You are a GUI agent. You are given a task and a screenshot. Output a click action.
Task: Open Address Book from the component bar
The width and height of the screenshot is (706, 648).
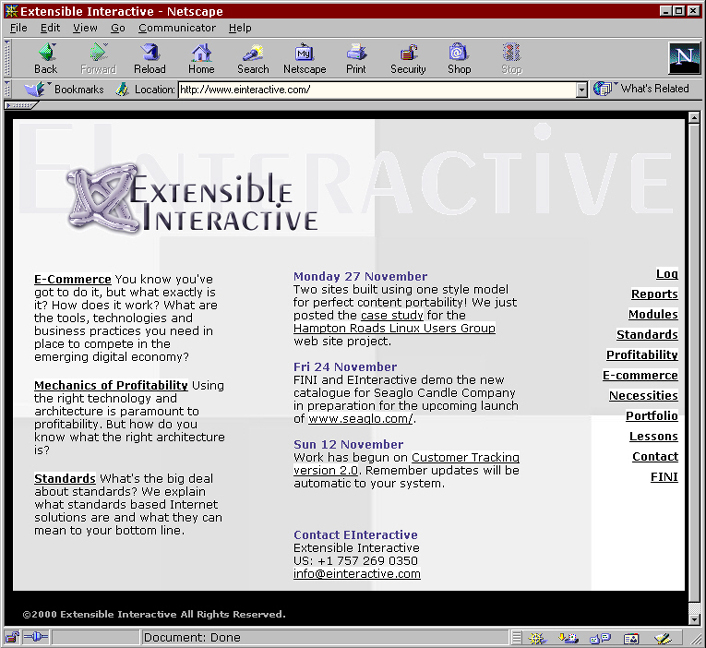tap(631, 638)
